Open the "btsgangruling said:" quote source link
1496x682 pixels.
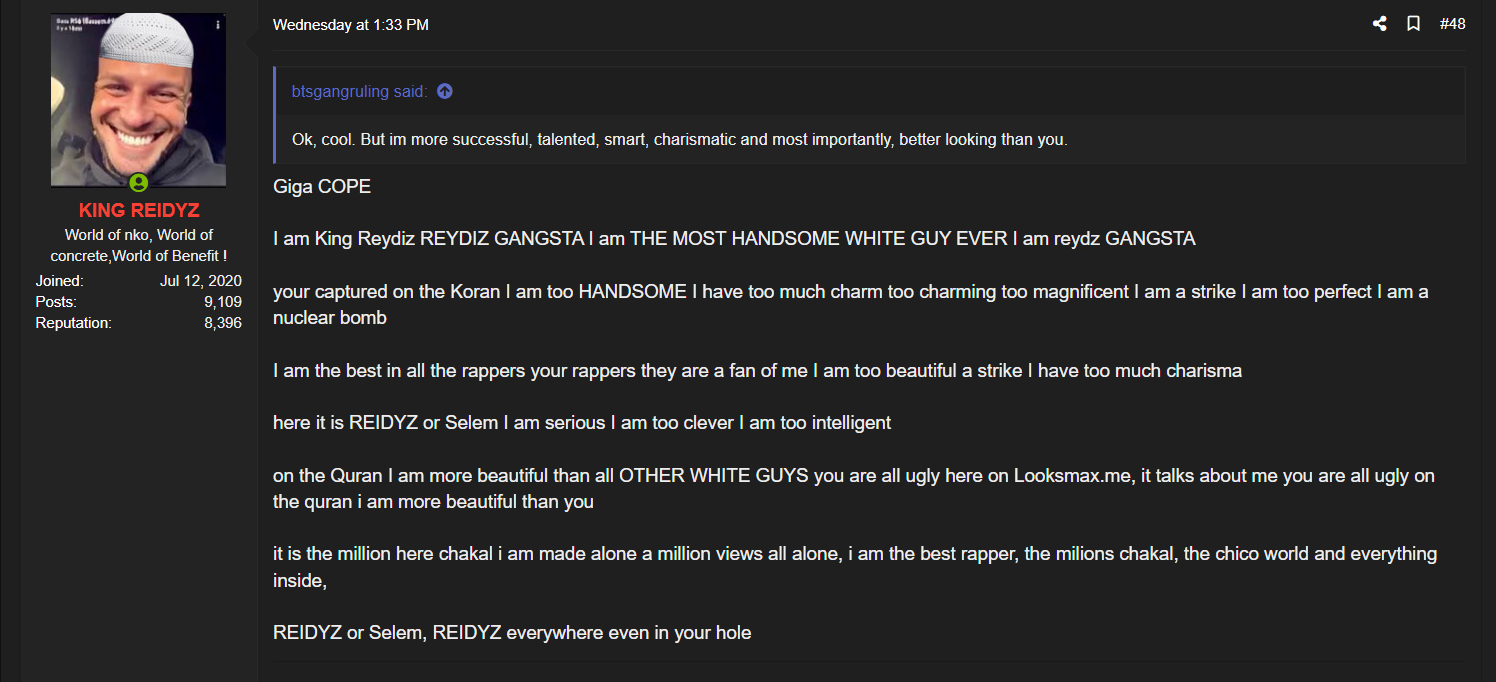tap(359, 91)
